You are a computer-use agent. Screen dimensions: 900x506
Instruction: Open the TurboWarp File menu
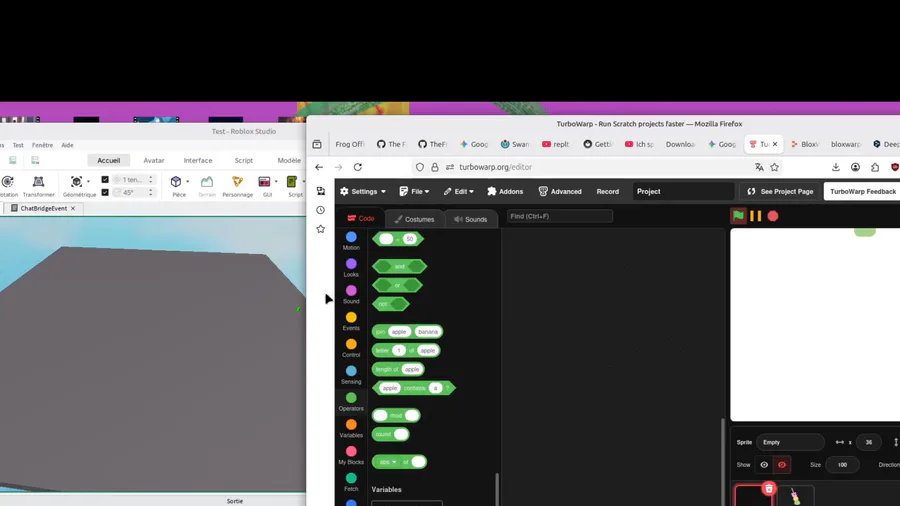pyautogui.click(x=414, y=192)
